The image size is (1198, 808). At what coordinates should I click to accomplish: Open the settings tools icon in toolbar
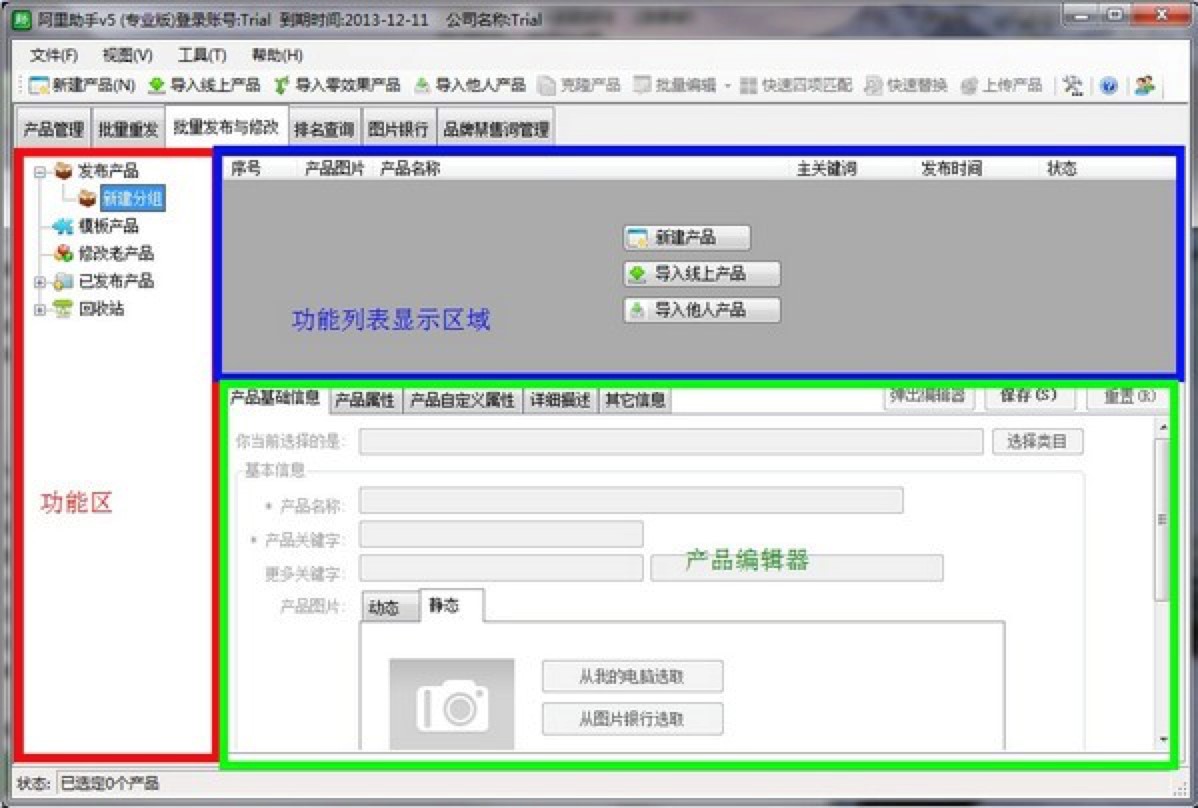pyautogui.click(x=1073, y=86)
